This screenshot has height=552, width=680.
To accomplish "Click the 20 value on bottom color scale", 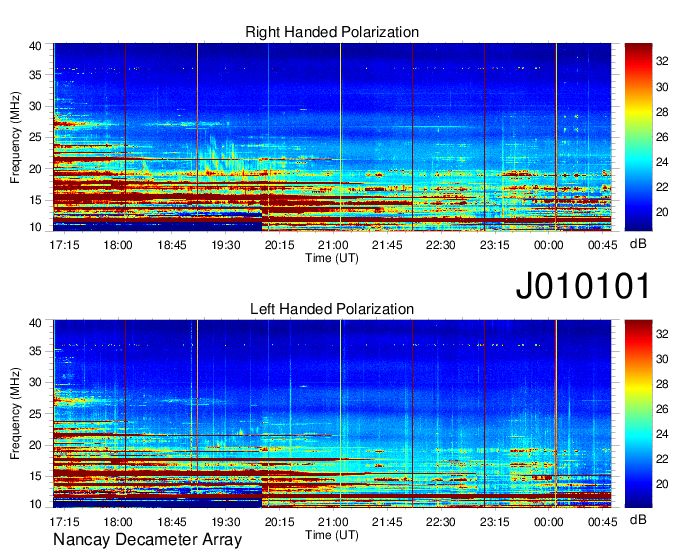I will click(662, 484).
